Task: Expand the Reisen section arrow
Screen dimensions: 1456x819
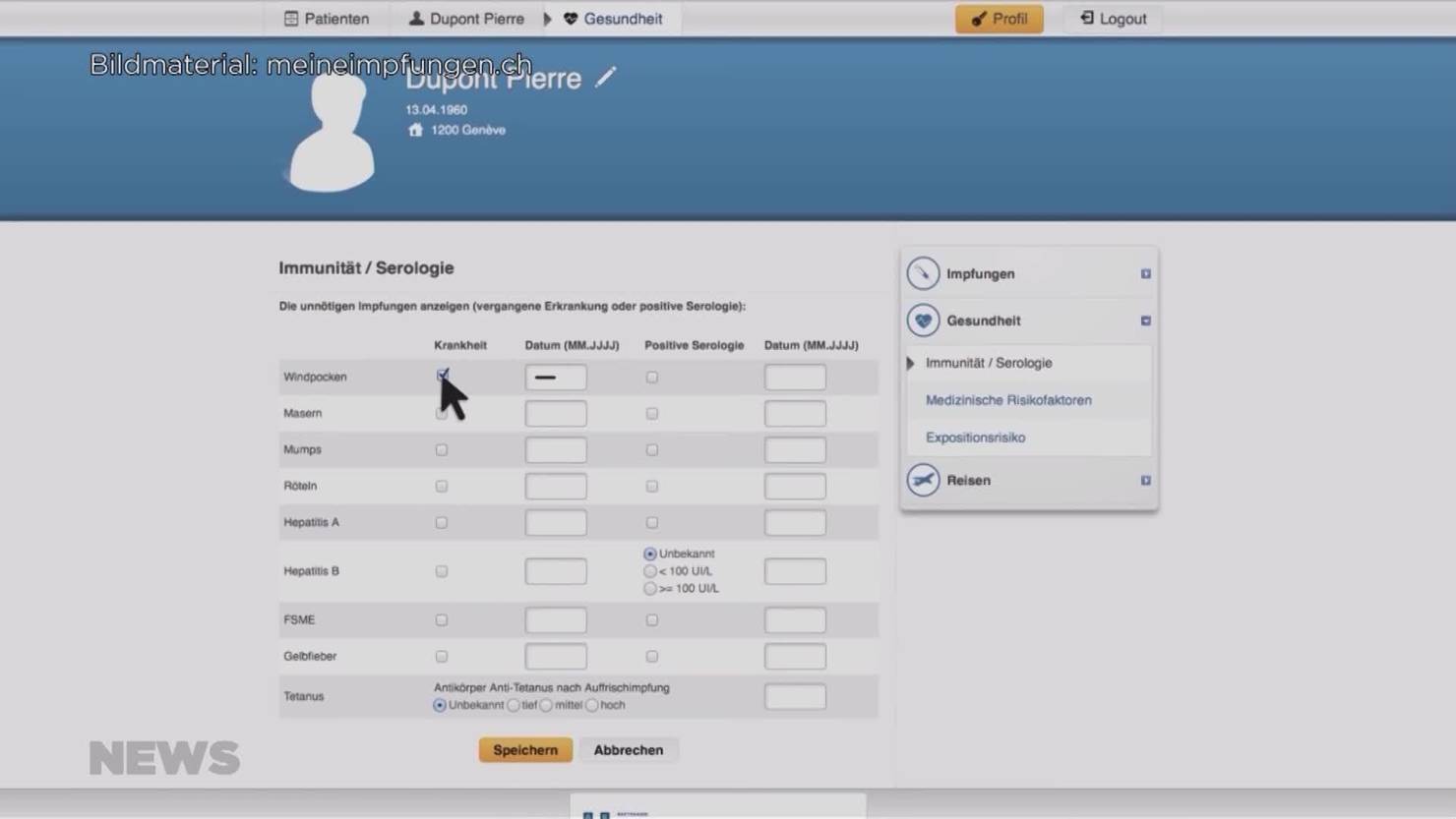Action: [1145, 481]
